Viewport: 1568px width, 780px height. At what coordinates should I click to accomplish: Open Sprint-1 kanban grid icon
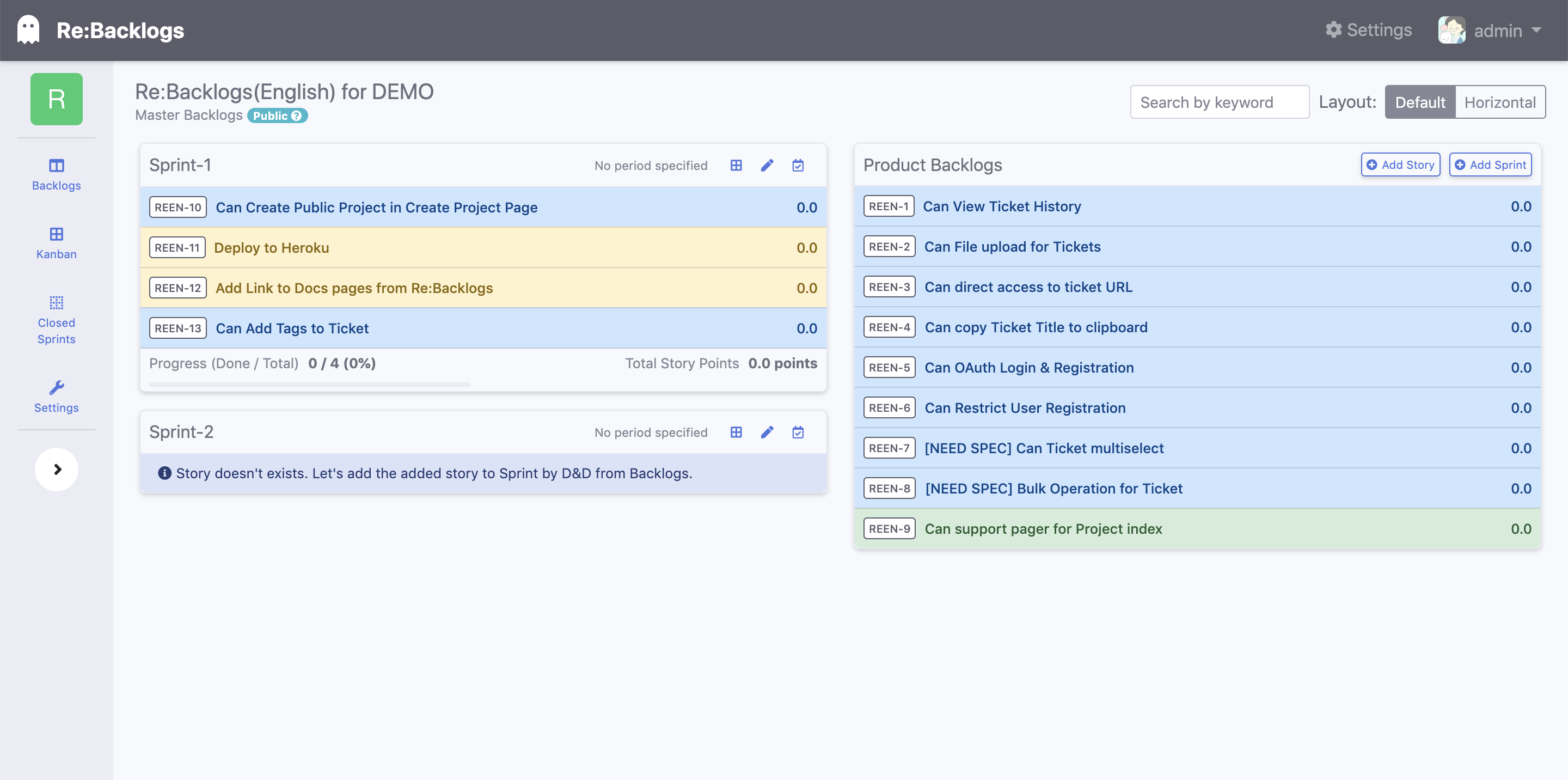[736, 165]
